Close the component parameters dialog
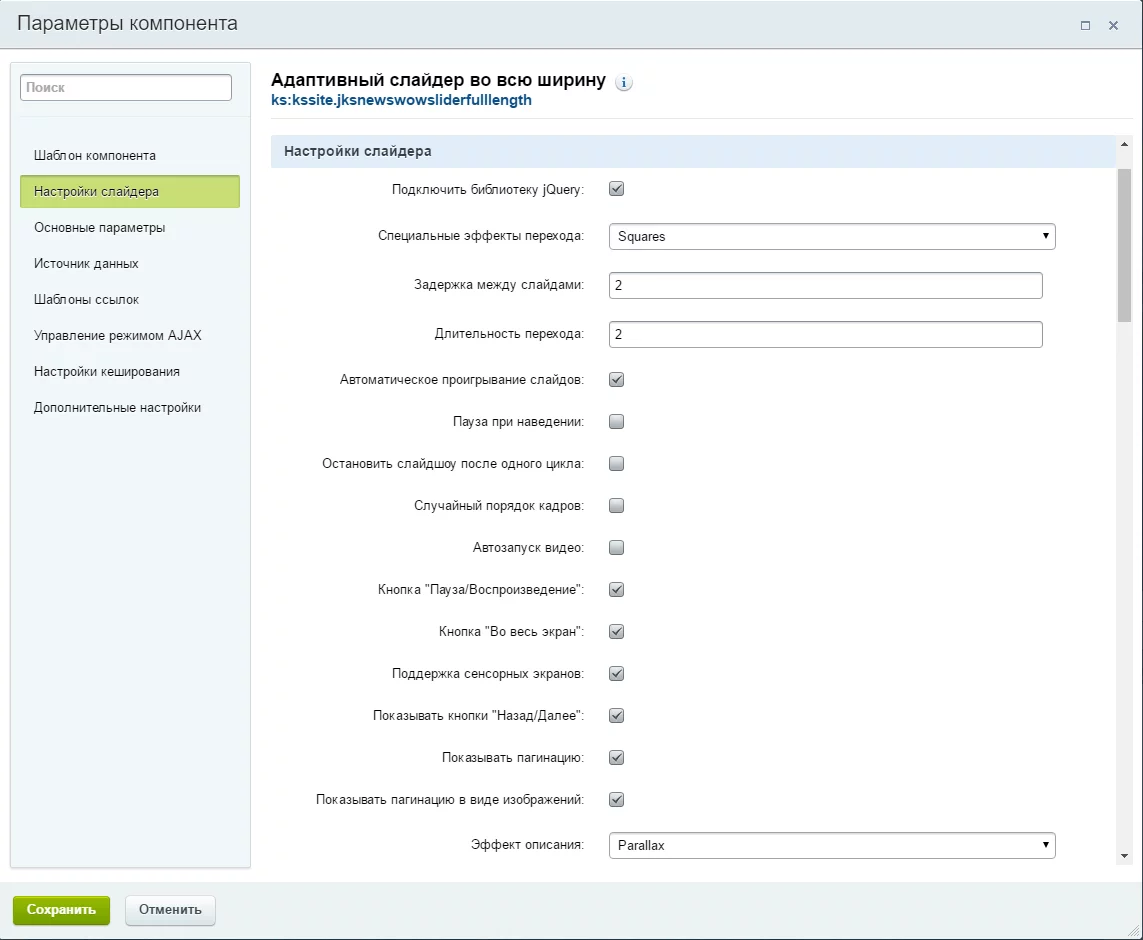The image size is (1143, 940). [x=1113, y=26]
